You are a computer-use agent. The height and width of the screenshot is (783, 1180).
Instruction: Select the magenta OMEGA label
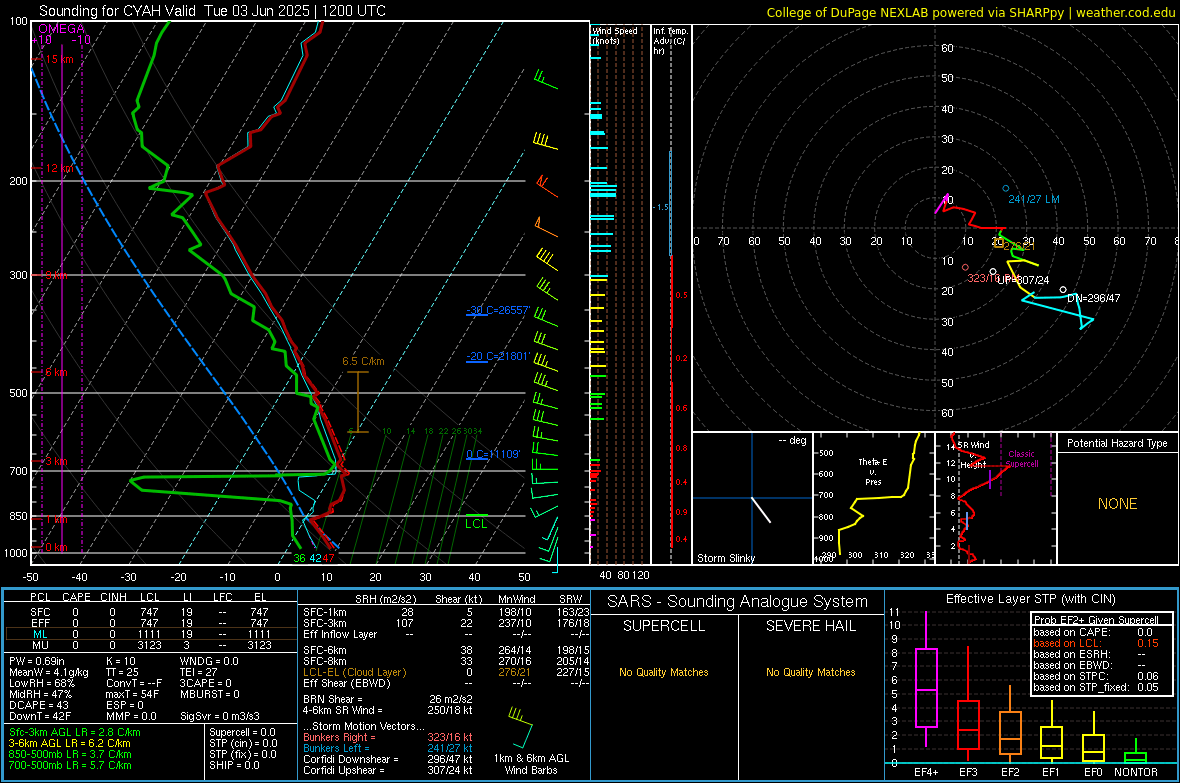click(x=61, y=29)
